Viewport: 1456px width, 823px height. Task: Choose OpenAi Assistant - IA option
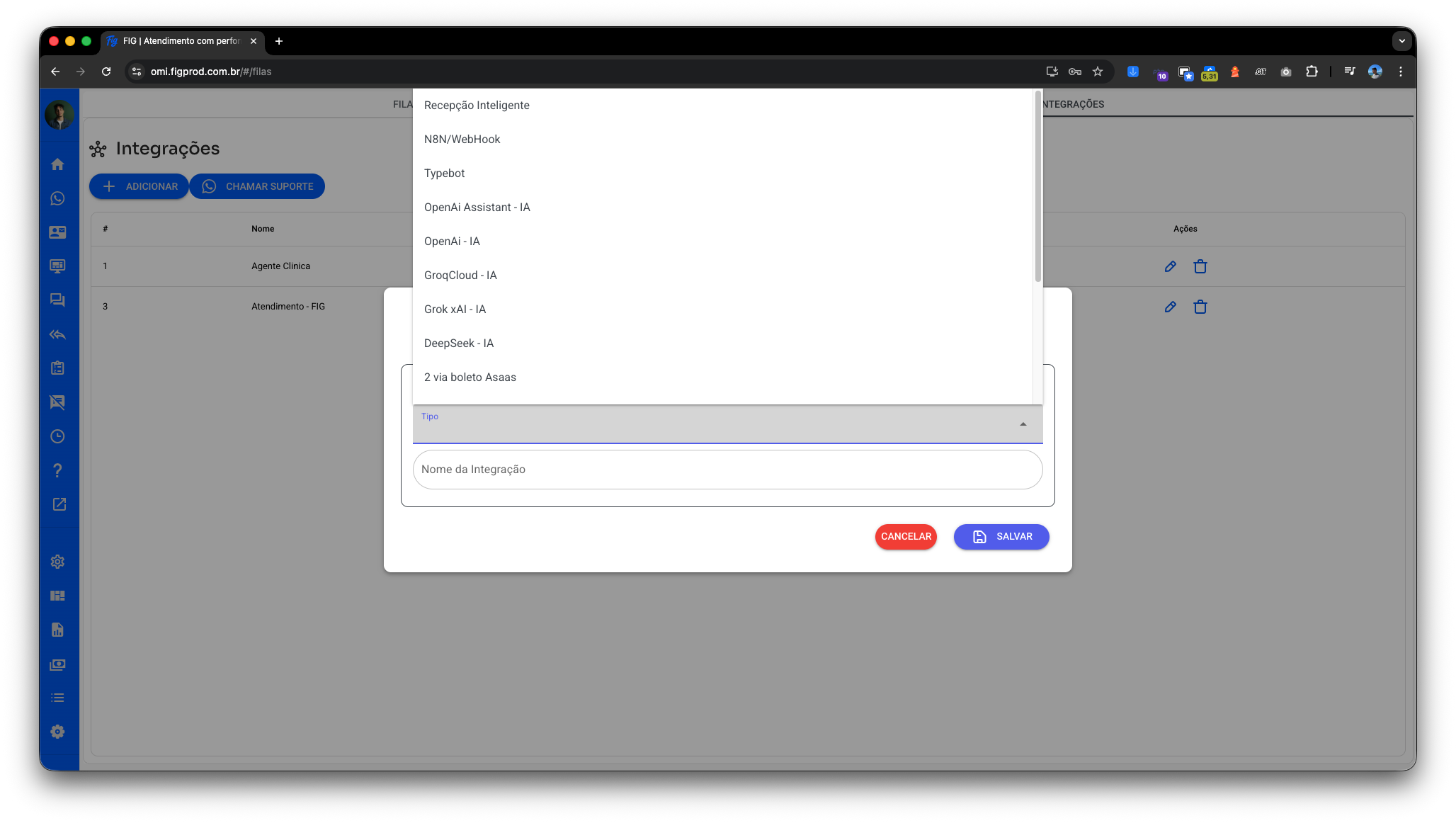(477, 208)
